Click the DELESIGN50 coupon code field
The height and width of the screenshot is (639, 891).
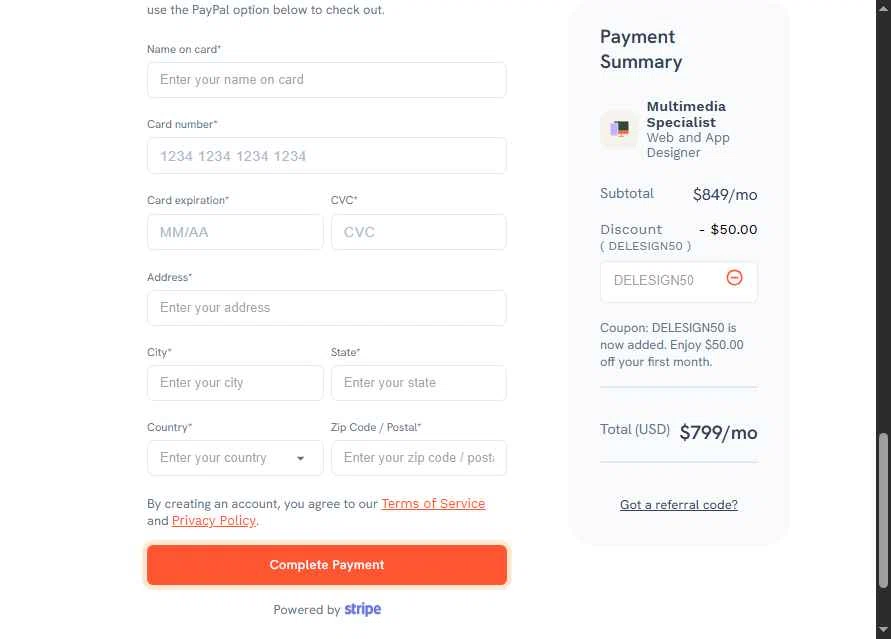click(x=662, y=281)
